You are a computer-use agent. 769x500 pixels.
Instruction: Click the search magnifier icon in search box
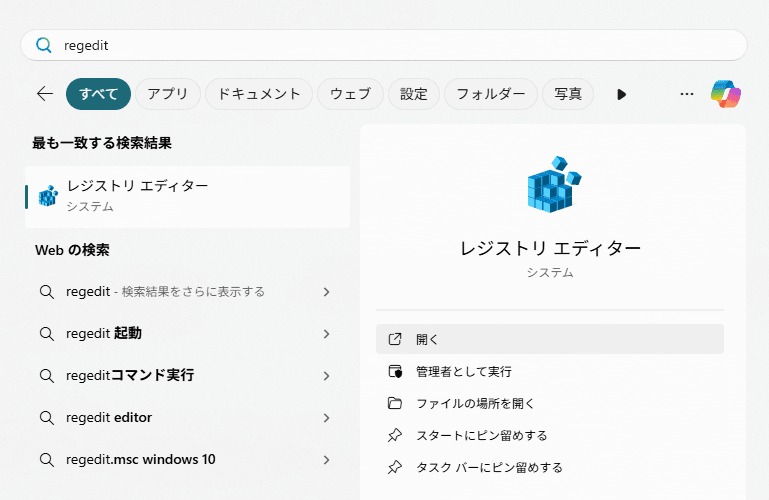44,45
